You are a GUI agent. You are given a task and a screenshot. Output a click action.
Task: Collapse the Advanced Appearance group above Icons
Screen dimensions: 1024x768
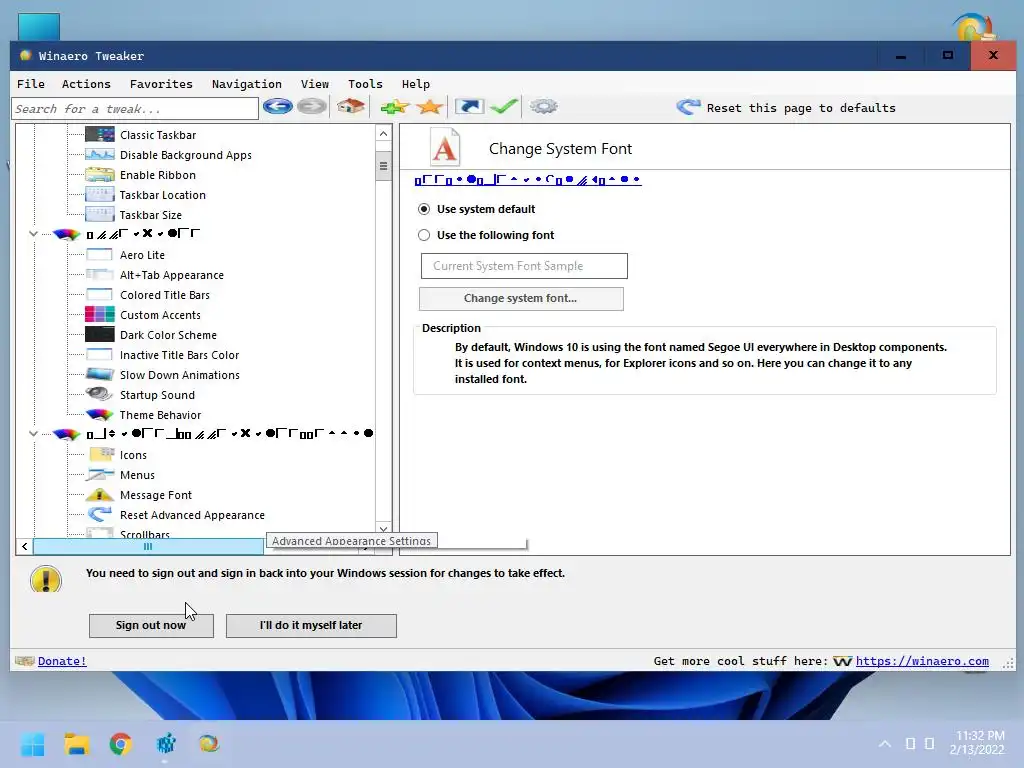pos(33,434)
